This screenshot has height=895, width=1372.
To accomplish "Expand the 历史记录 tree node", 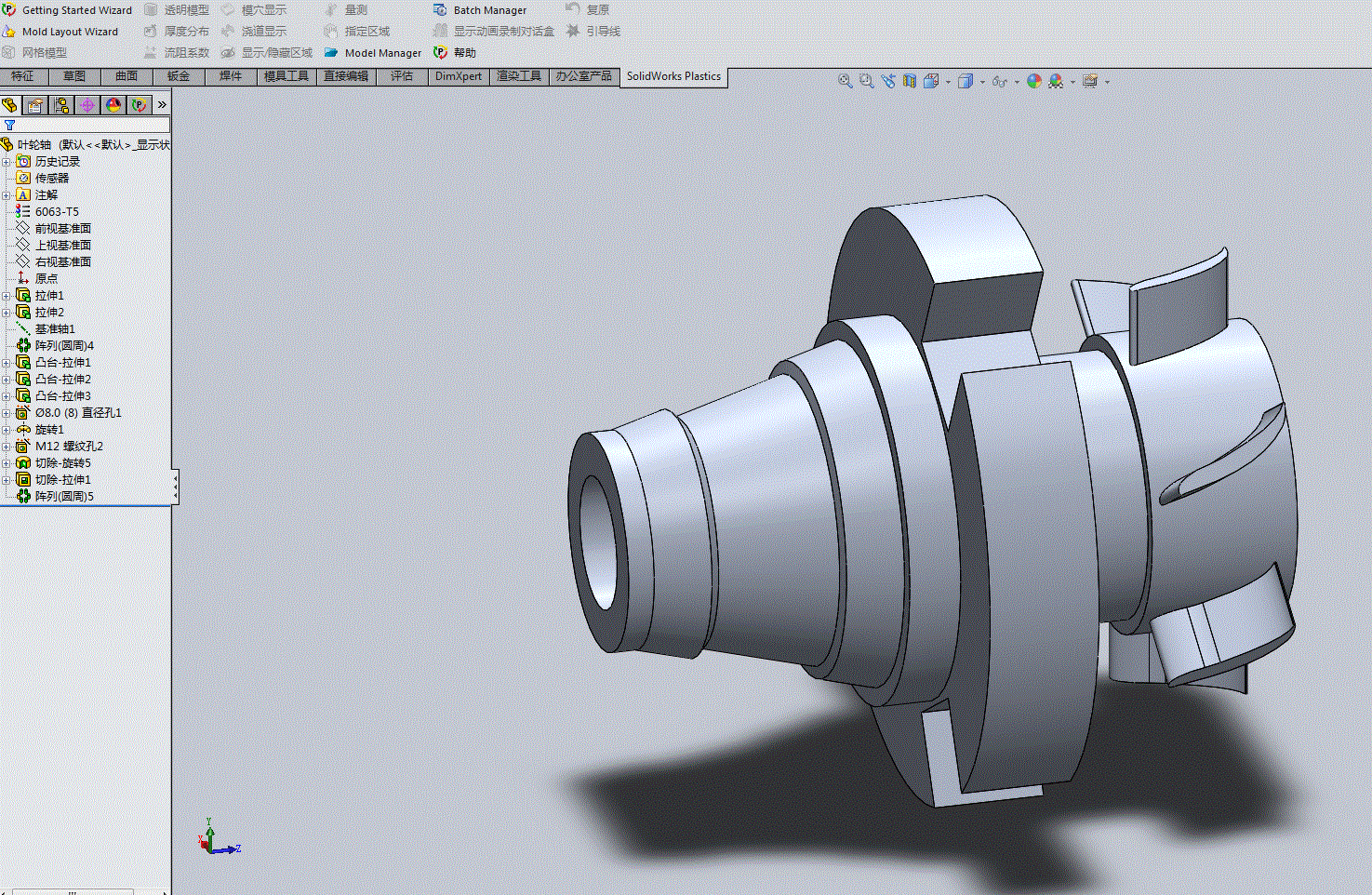I will pos(7,161).
